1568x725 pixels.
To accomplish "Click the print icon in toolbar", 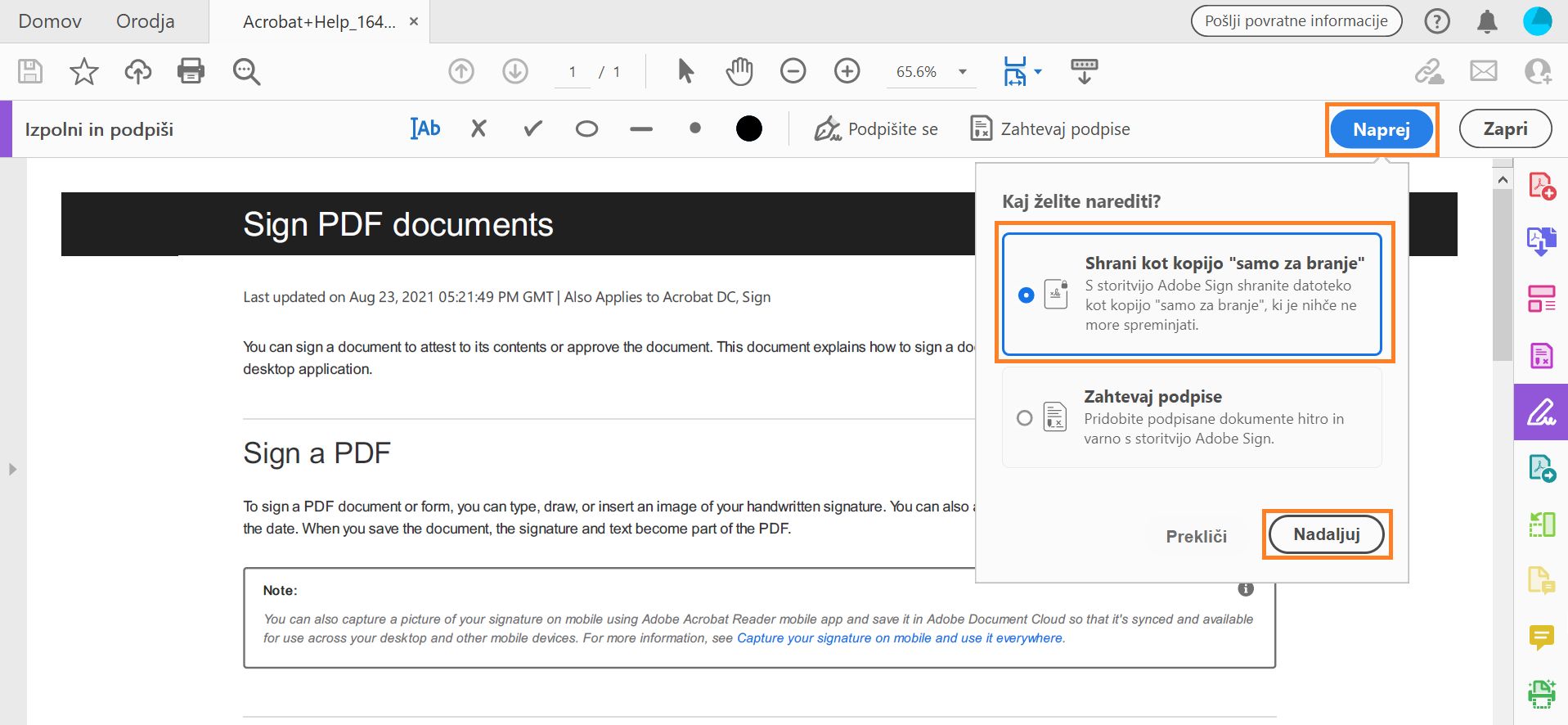I will [x=191, y=71].
